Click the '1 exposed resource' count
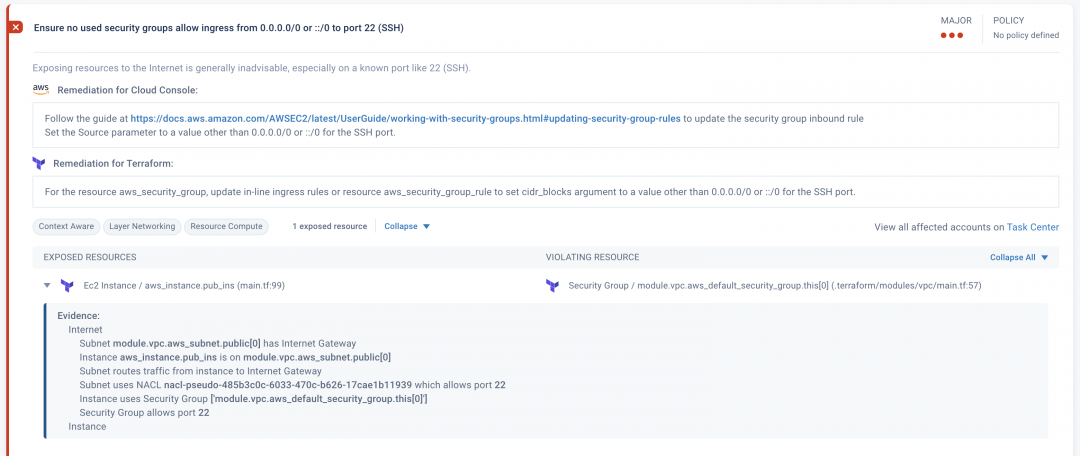Viewport: 1080px width, 456px height. [329, 226]
